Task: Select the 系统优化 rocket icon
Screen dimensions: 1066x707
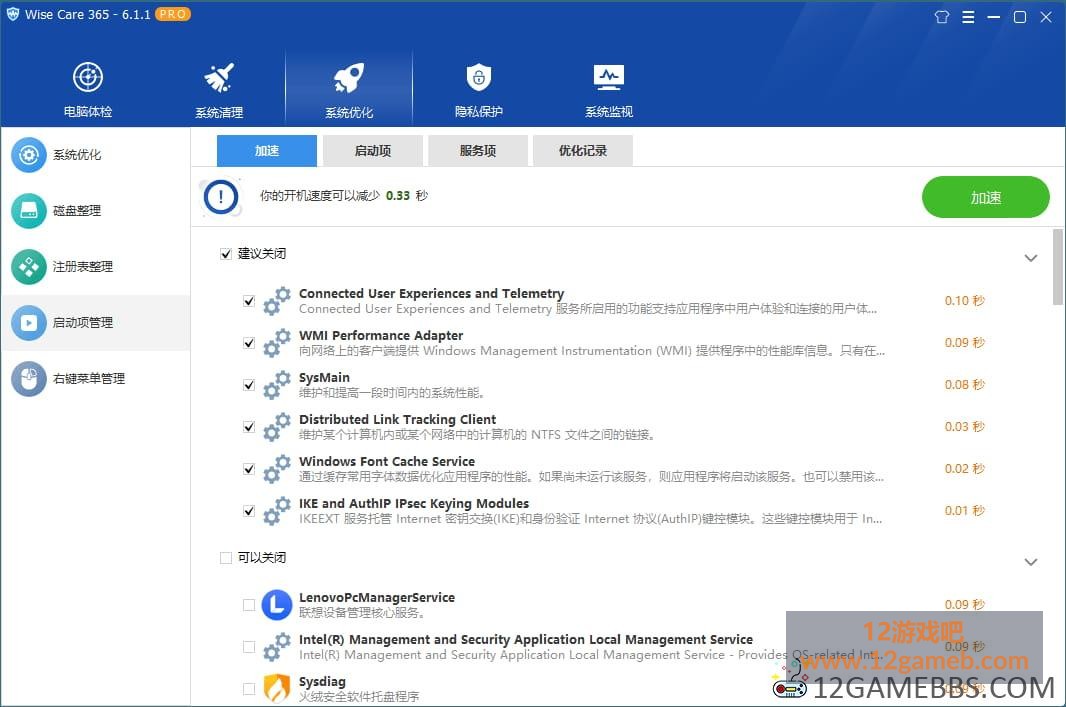Action: [x=349, y=78]
